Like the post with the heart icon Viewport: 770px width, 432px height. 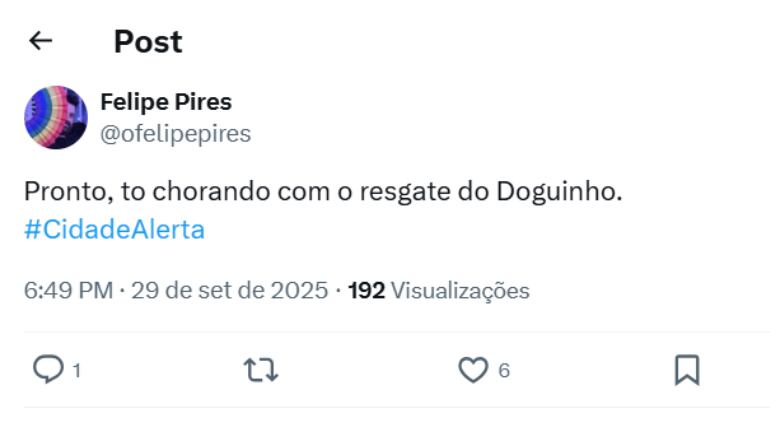[x=472, y=370]
